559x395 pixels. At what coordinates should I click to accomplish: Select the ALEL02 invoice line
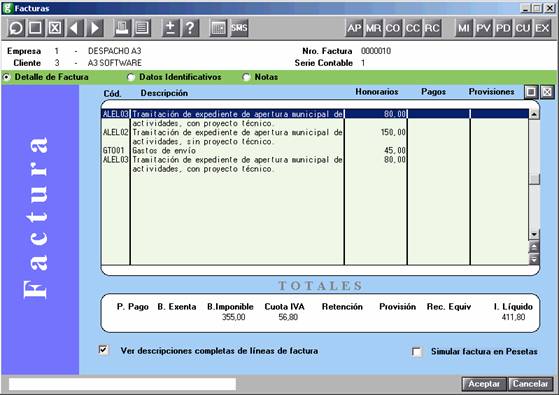click(315, 137)
